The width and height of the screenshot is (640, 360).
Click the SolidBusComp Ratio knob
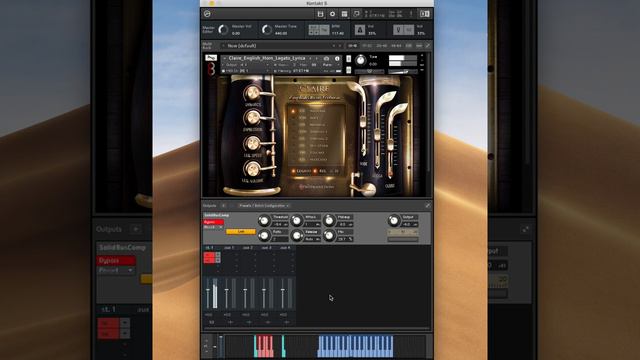(x=264, y=236)
